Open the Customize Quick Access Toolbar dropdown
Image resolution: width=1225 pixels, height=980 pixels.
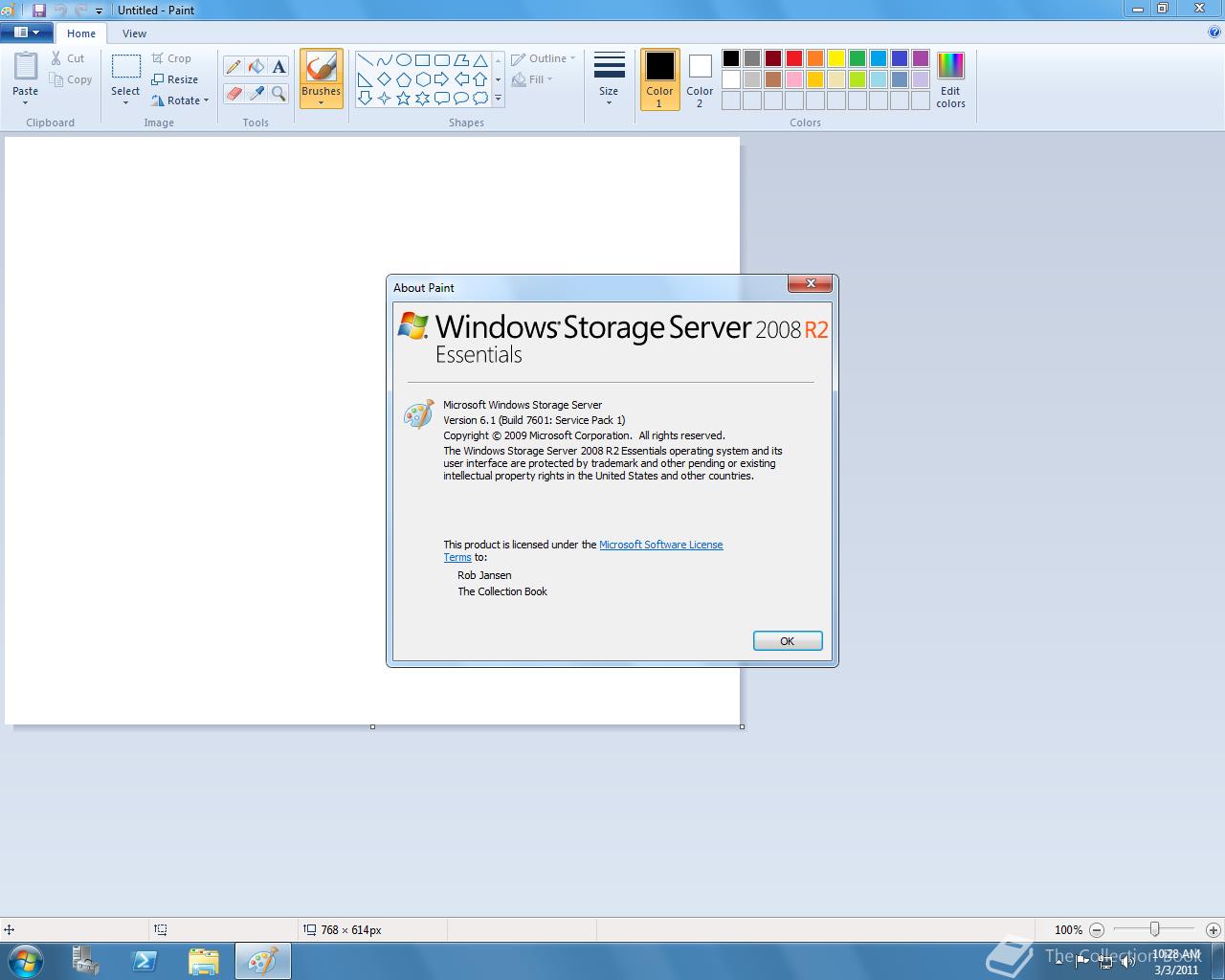(99, 11)
